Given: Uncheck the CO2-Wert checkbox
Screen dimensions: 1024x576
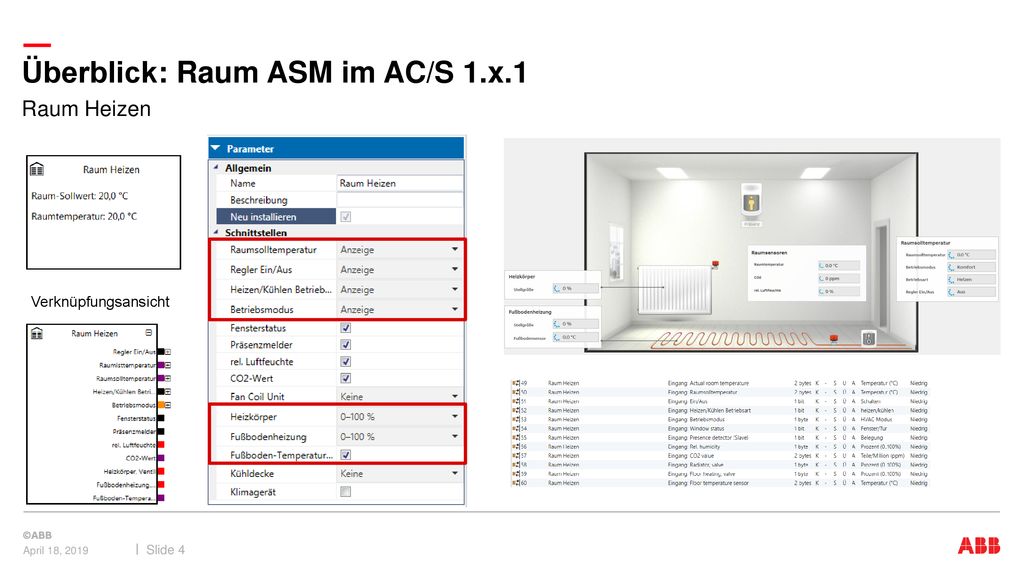Looking at the screenshot, I should (x=345, y=379).
